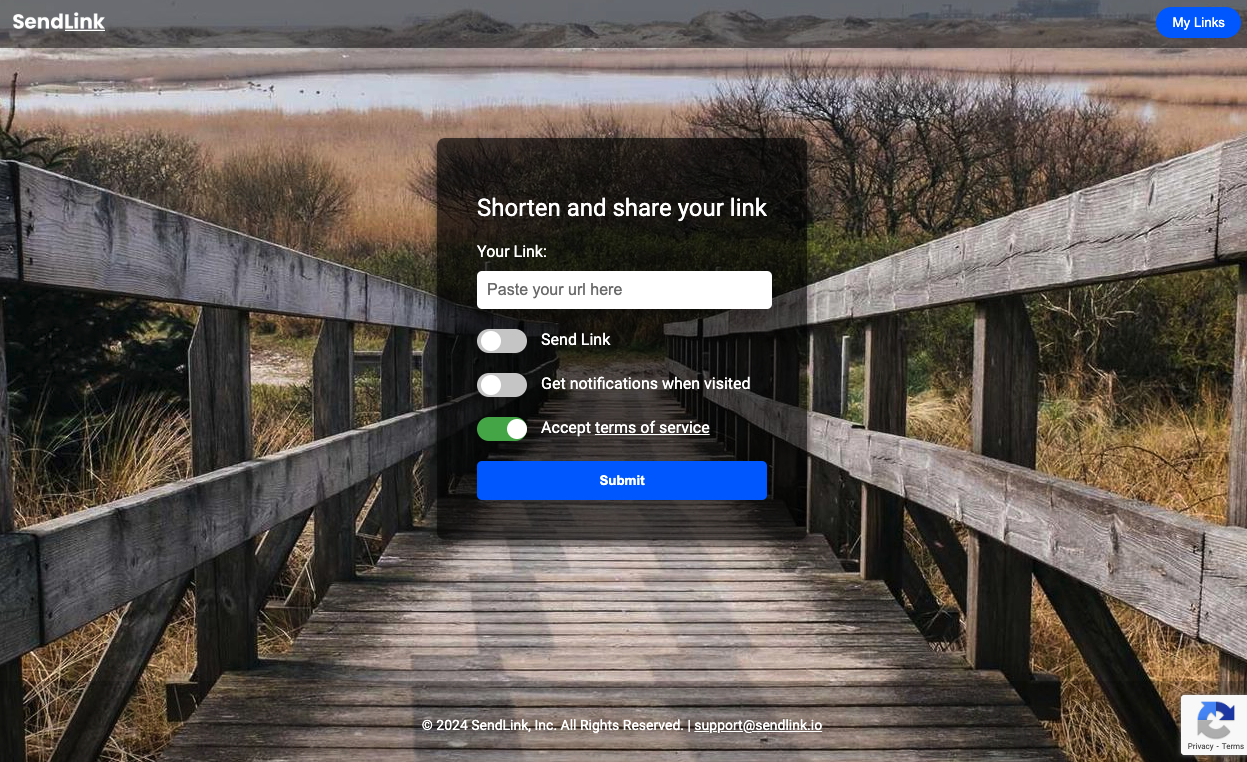
Task: Click the SendLink logo in header
Action: tap(58, 21)
